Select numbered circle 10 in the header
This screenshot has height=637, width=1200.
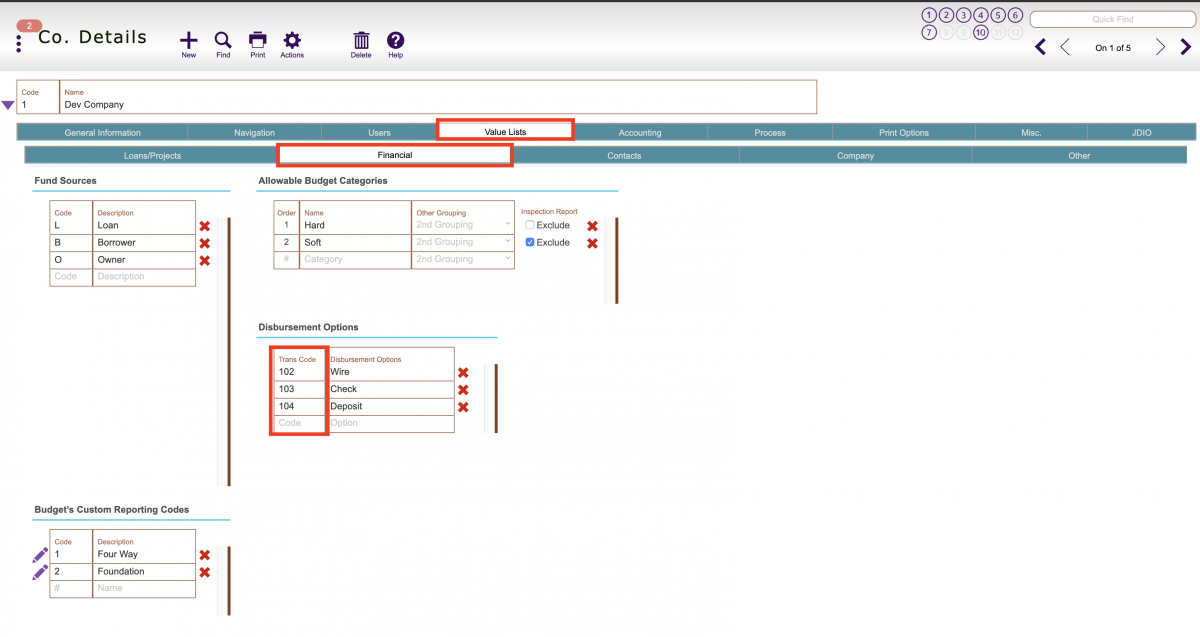click(x=980, y=32)
